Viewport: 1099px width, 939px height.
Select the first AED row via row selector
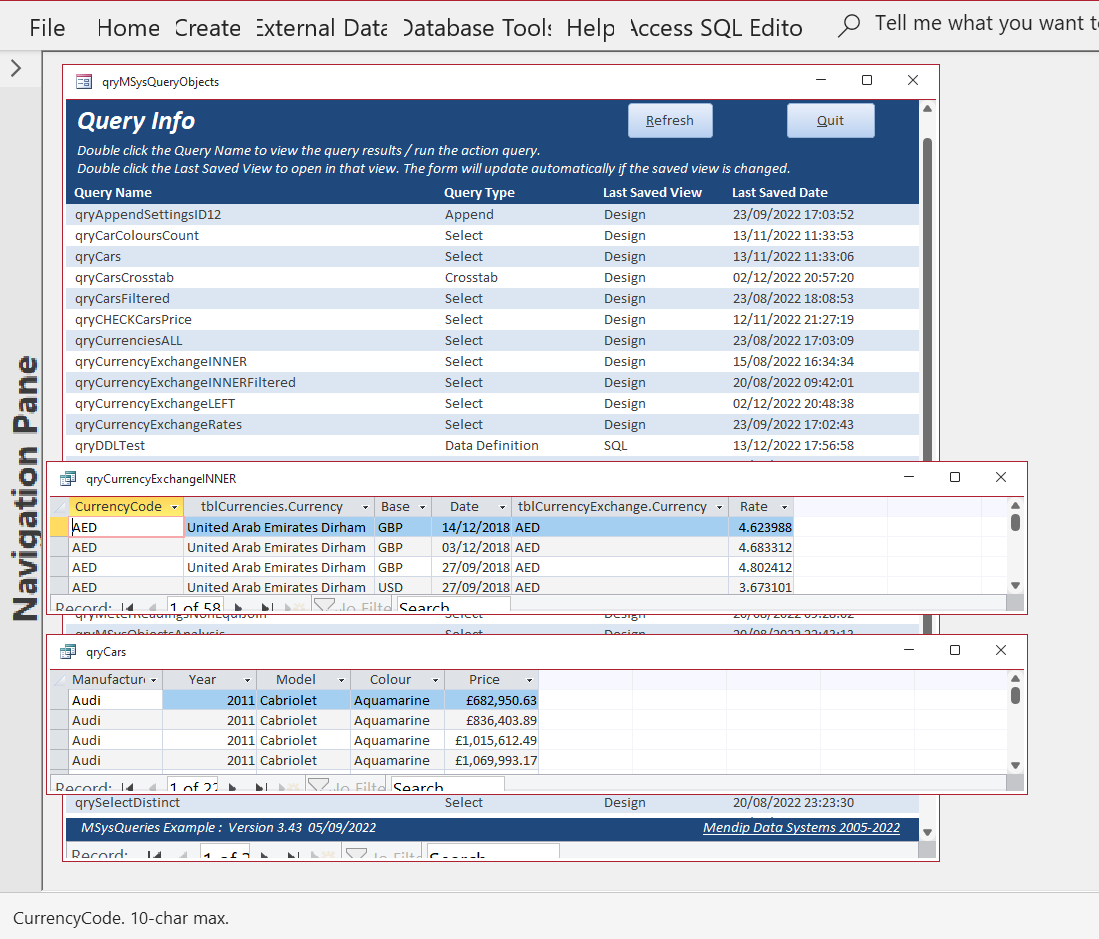point(60,527)
